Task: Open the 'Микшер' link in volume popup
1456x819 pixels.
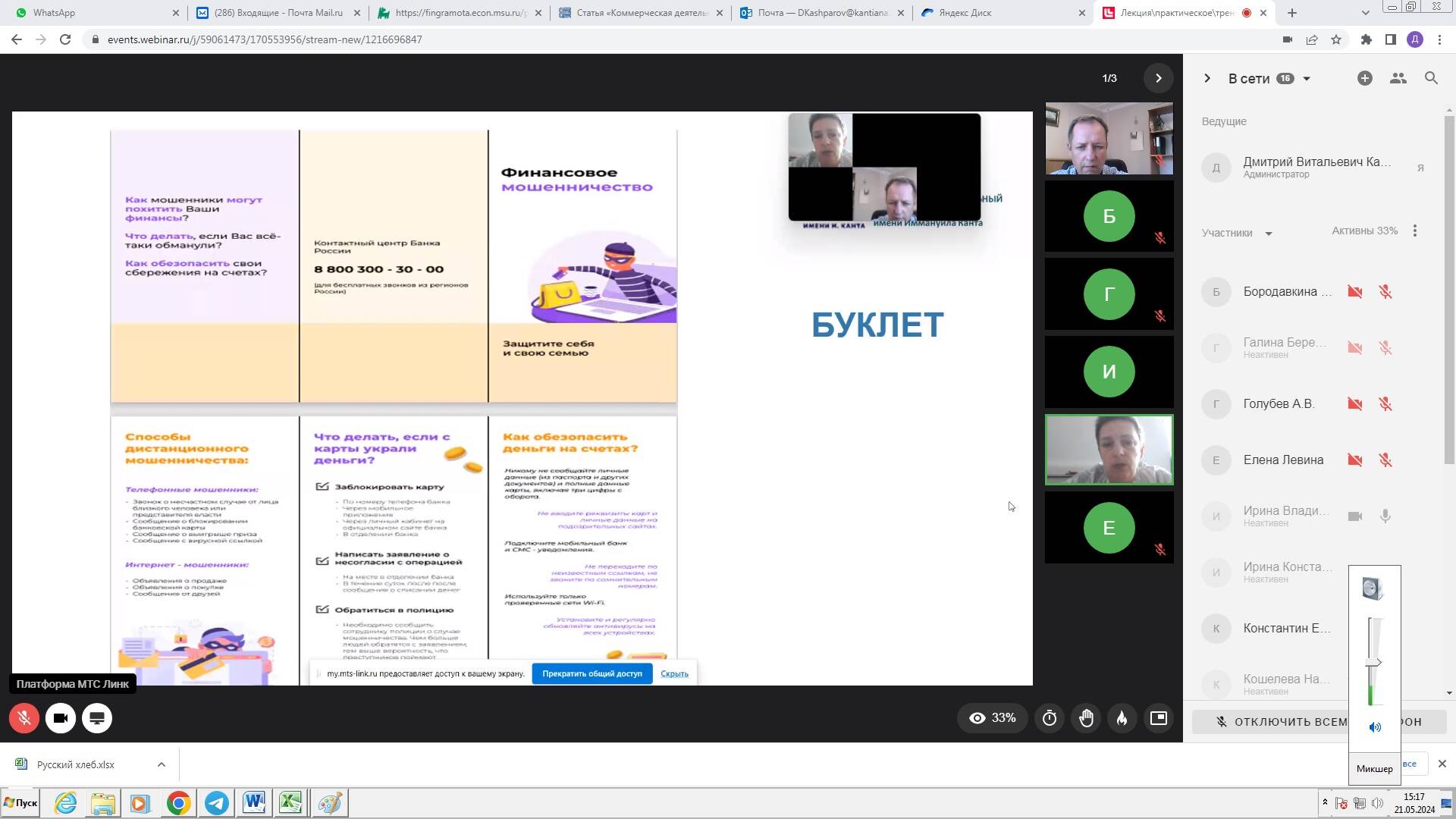Action: 1374,769
